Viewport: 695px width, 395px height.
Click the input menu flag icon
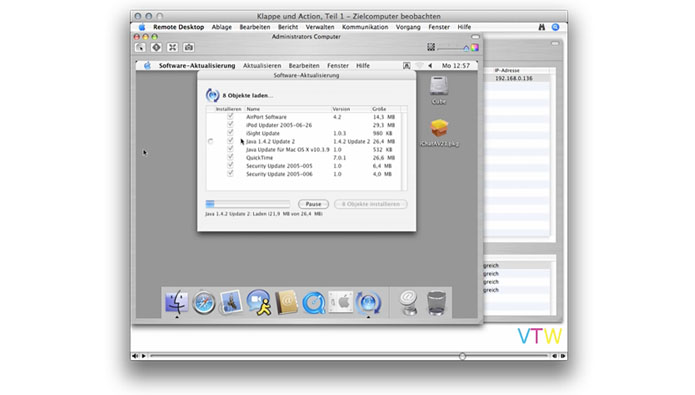coord(406,66)
